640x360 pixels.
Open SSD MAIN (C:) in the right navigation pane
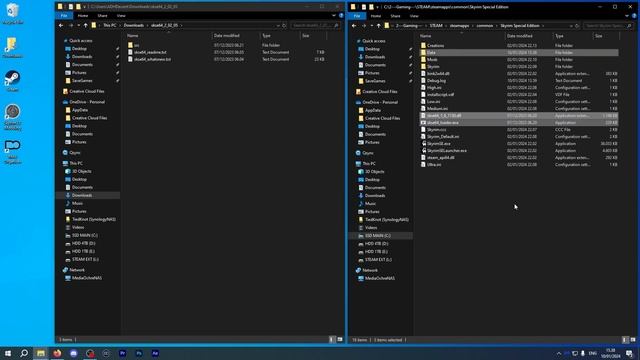pyautogui.click(x=378, y=236)
